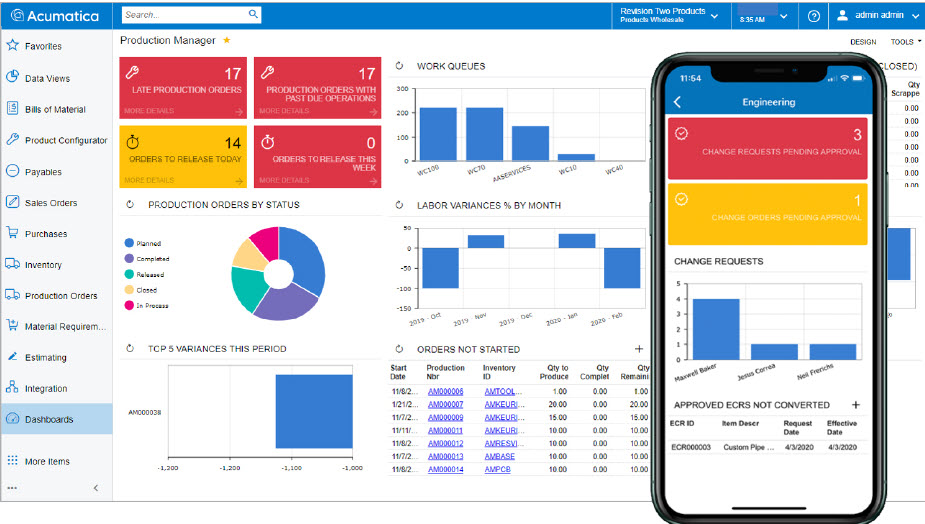Open admin admin user menu
The image size is (925, 524).
[x=878, y=15]
